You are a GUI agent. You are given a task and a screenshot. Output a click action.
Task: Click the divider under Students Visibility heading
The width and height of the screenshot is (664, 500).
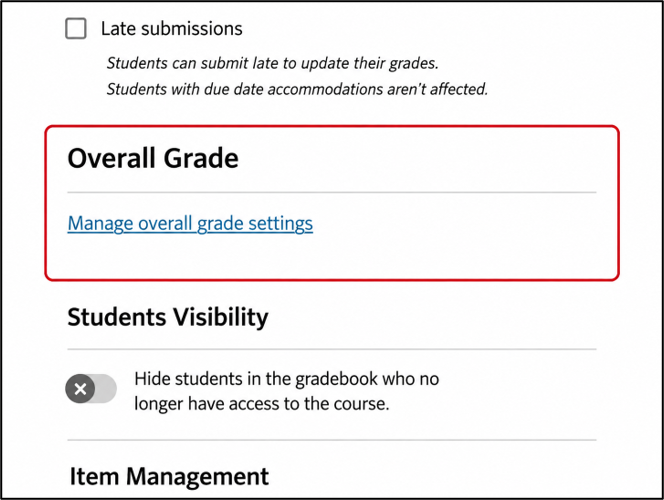click(332, 349)
